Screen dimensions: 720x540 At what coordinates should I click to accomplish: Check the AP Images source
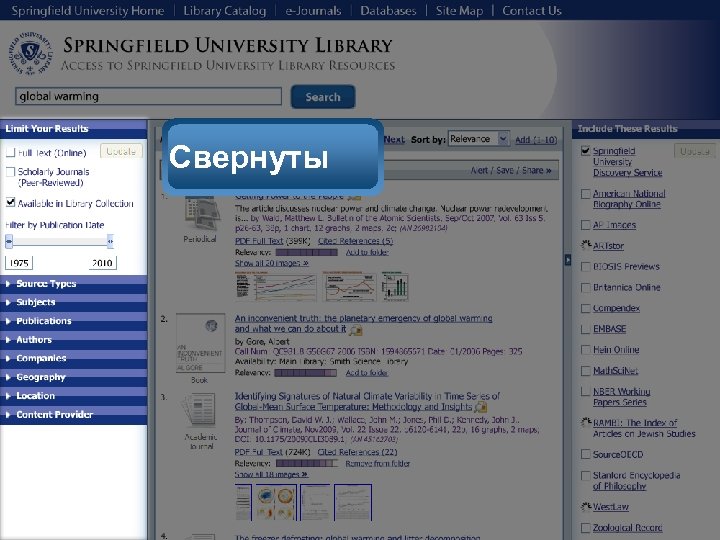(x=585, y=225)
